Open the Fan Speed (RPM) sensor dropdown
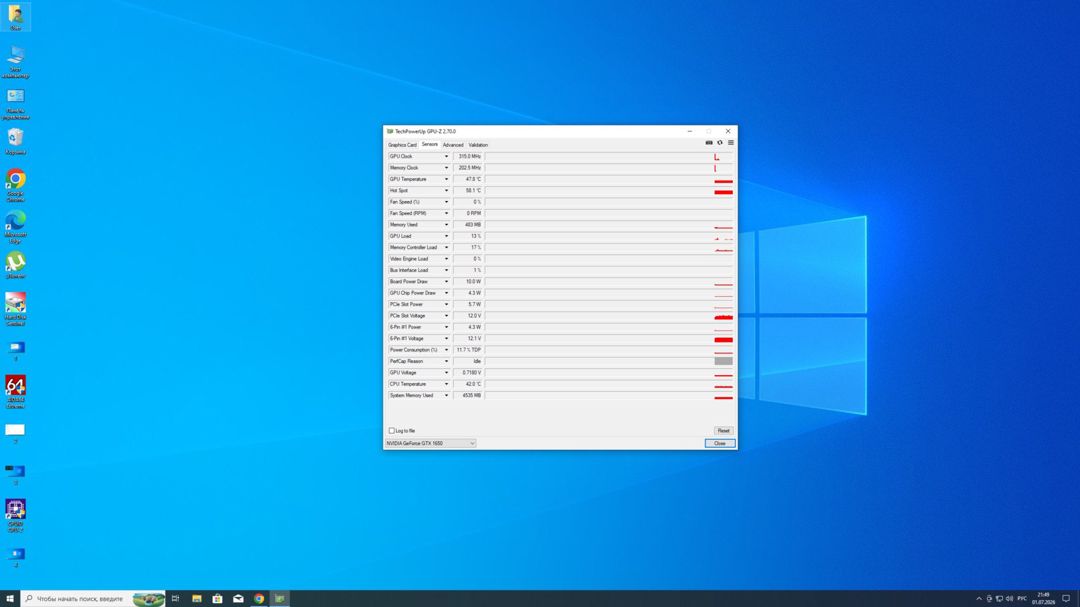 coord(446,214)
